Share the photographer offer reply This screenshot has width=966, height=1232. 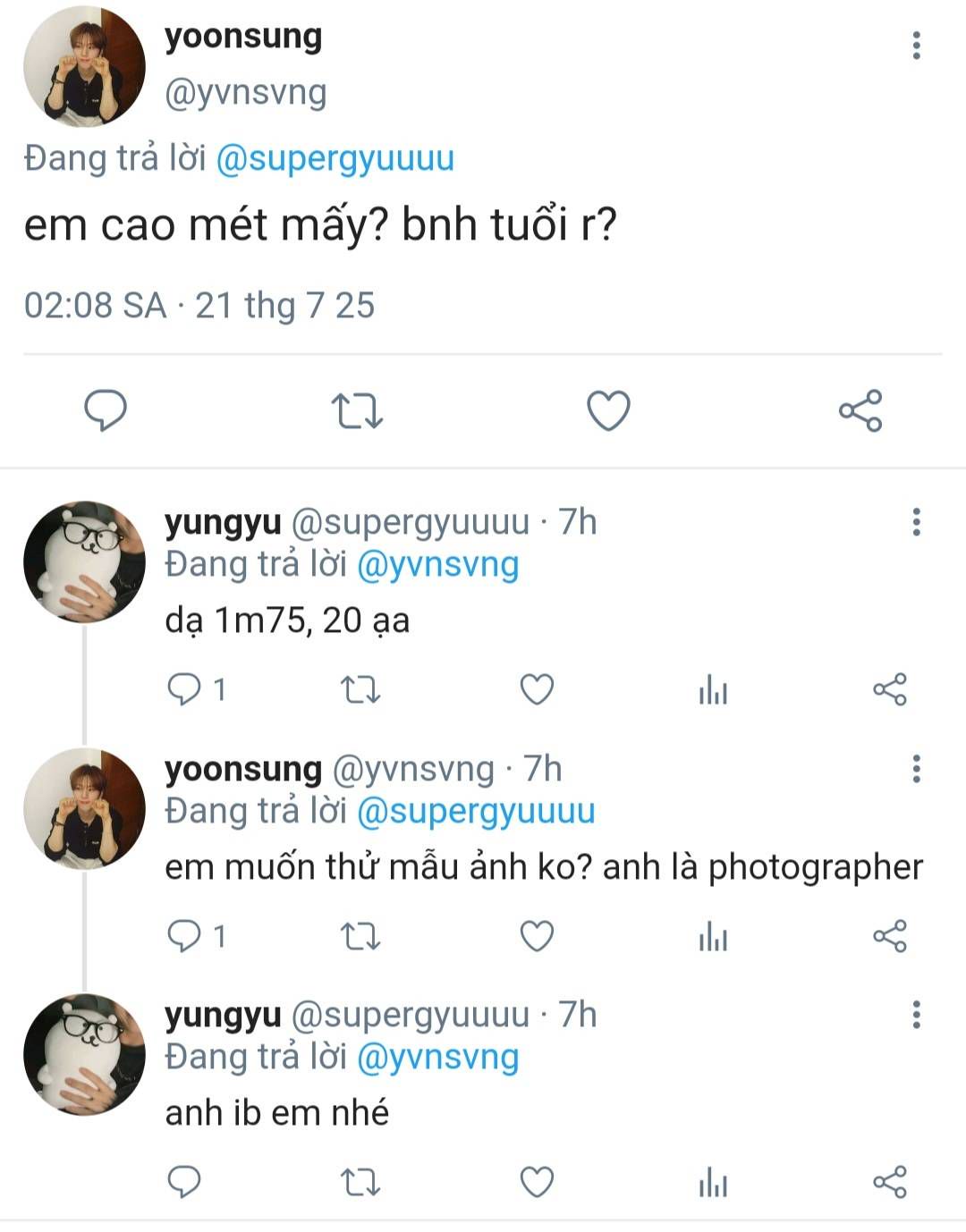(889, 936)
